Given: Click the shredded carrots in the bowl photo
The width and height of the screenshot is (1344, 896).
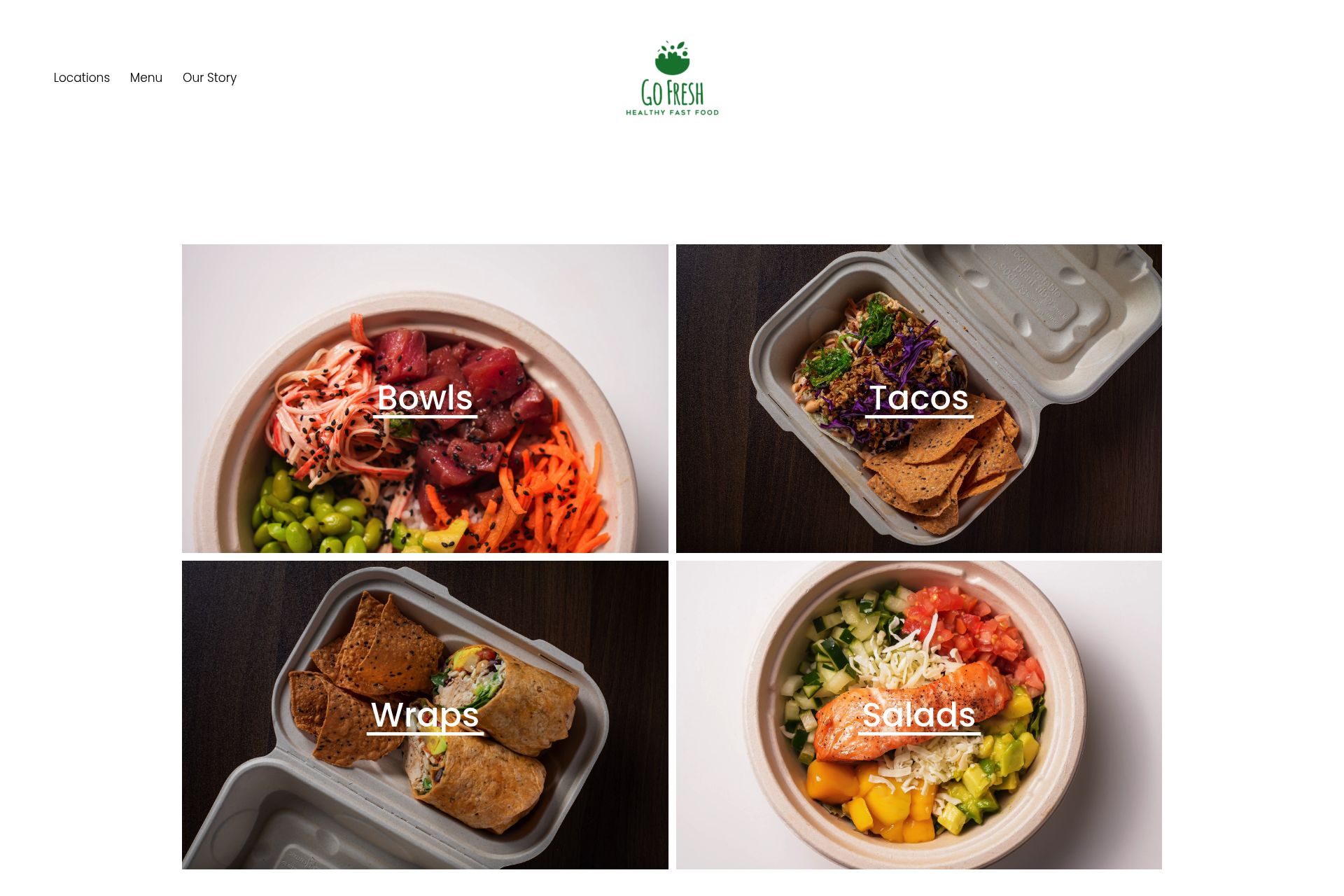Looking at the screenshot, I should (x=553, y=490).
